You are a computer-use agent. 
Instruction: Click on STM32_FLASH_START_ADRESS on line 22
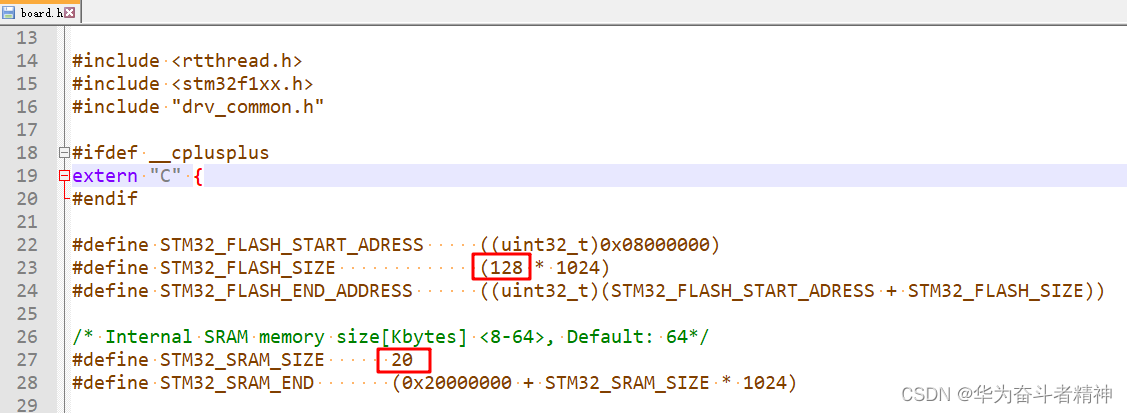[292, 245]
